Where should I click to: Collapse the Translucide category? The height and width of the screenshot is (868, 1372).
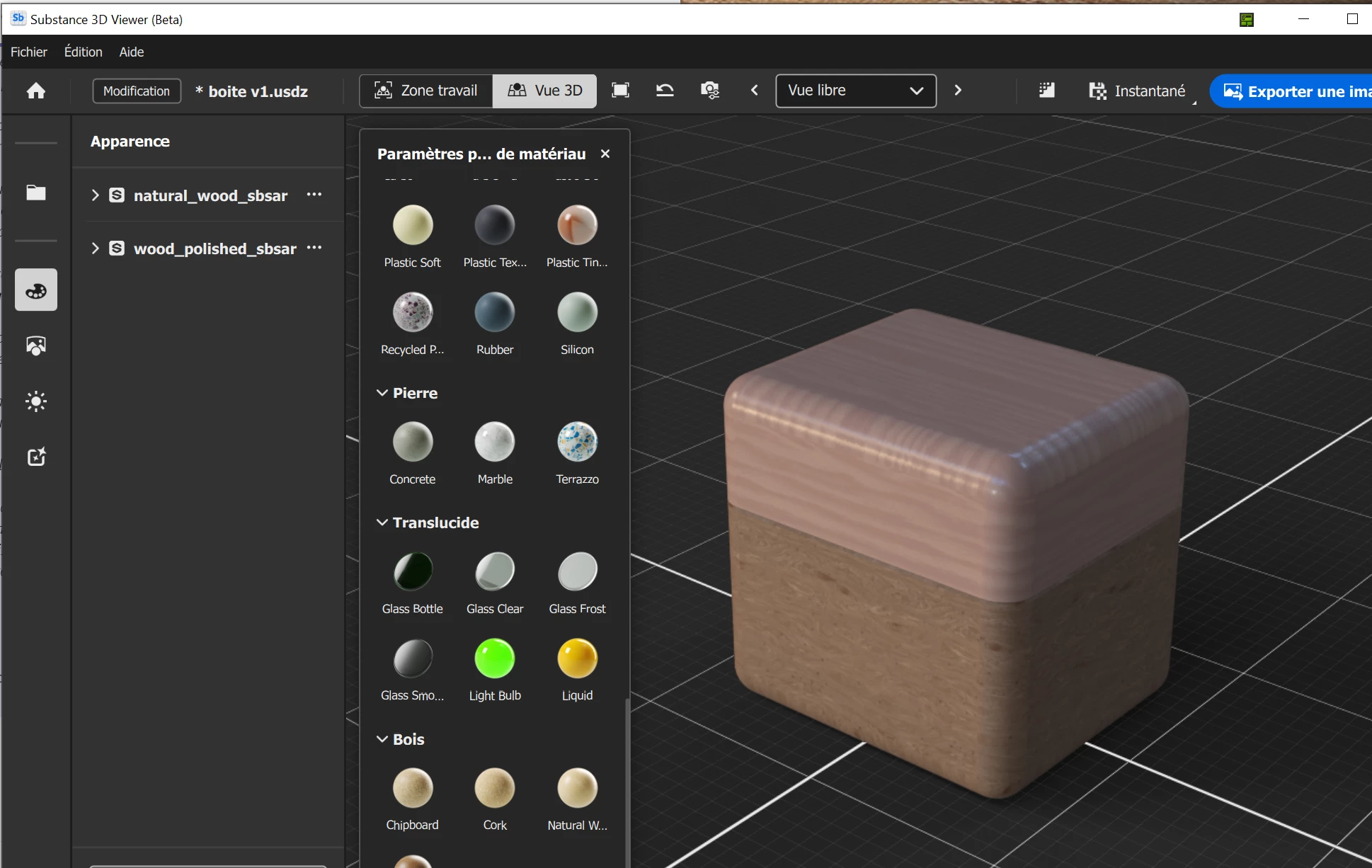(382, 522)
